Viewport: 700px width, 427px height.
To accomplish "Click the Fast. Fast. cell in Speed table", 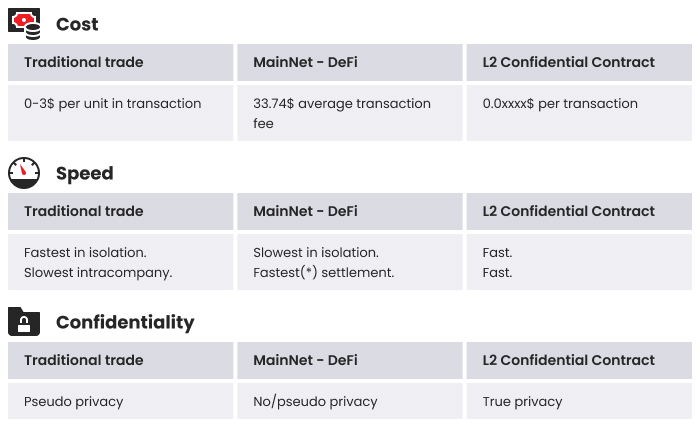I will pos(579,262).
